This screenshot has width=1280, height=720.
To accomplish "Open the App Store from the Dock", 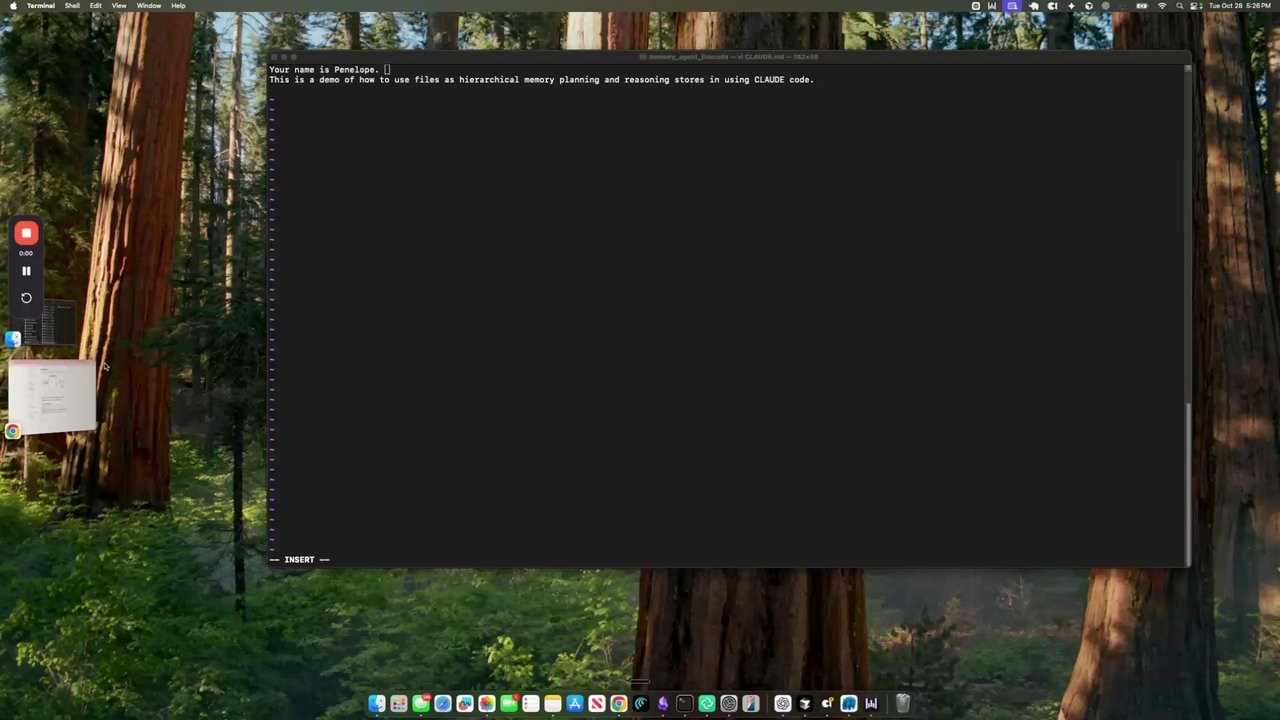I will point(575,704).
